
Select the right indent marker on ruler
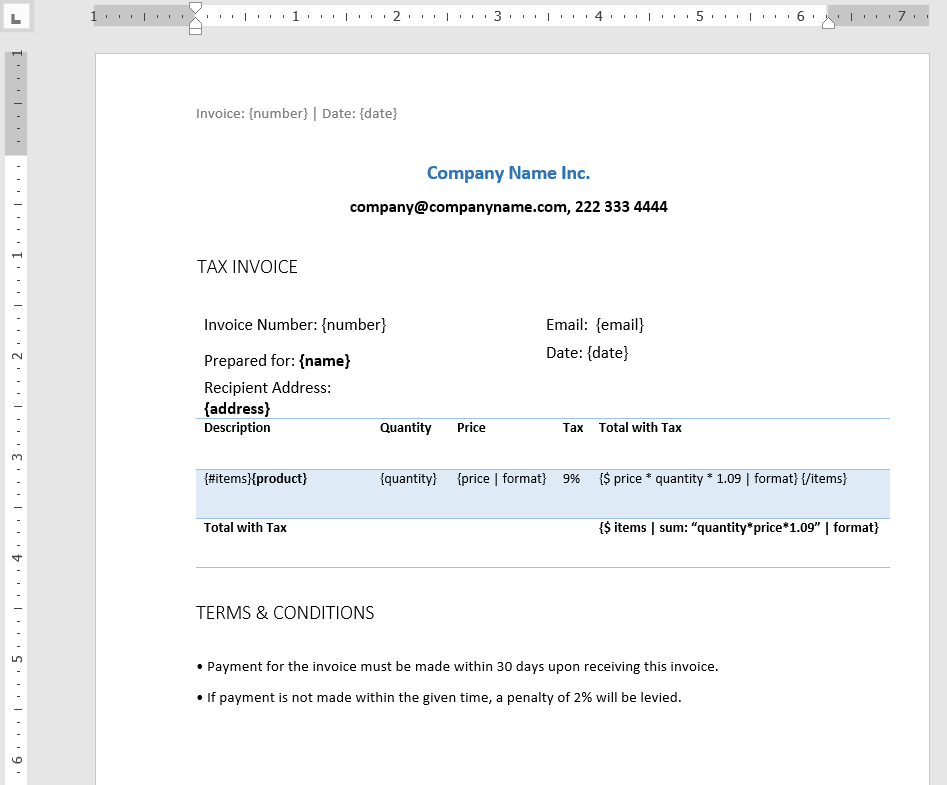(x=828, y=23)
